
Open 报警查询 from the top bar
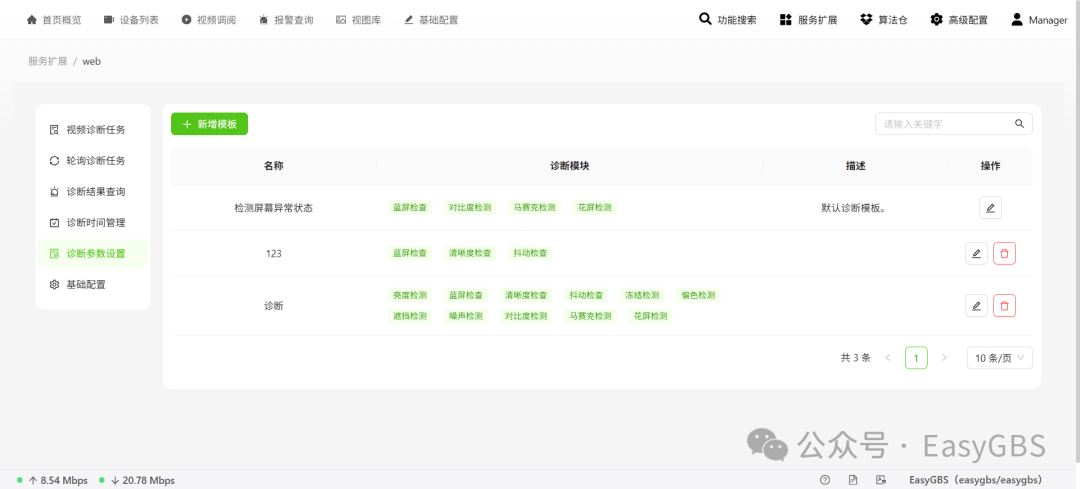click(286, 20)
